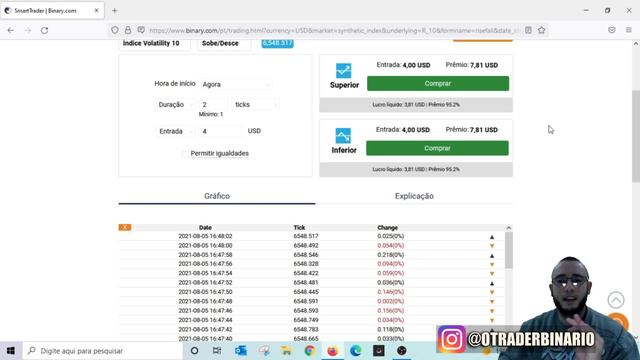
Task: Click the scroll-to-top circle arrow
Action: [616, 300]
